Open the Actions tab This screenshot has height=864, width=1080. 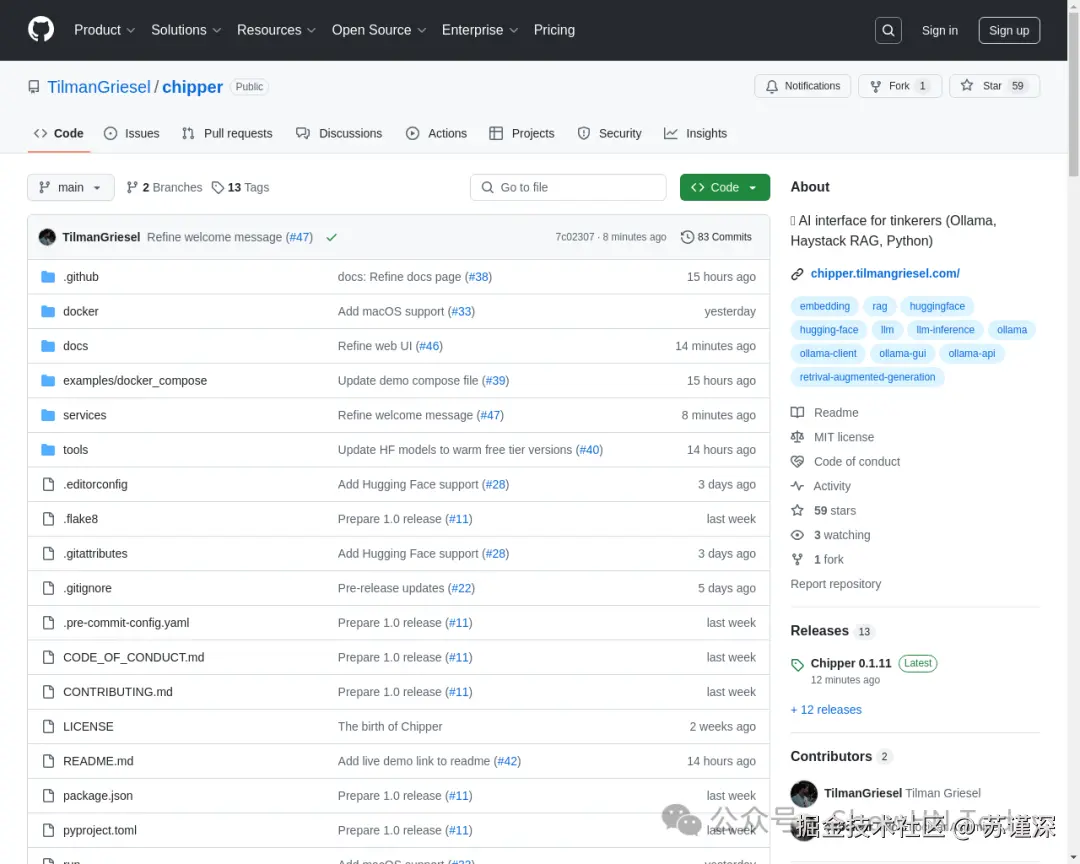click(x=437, y=134)
